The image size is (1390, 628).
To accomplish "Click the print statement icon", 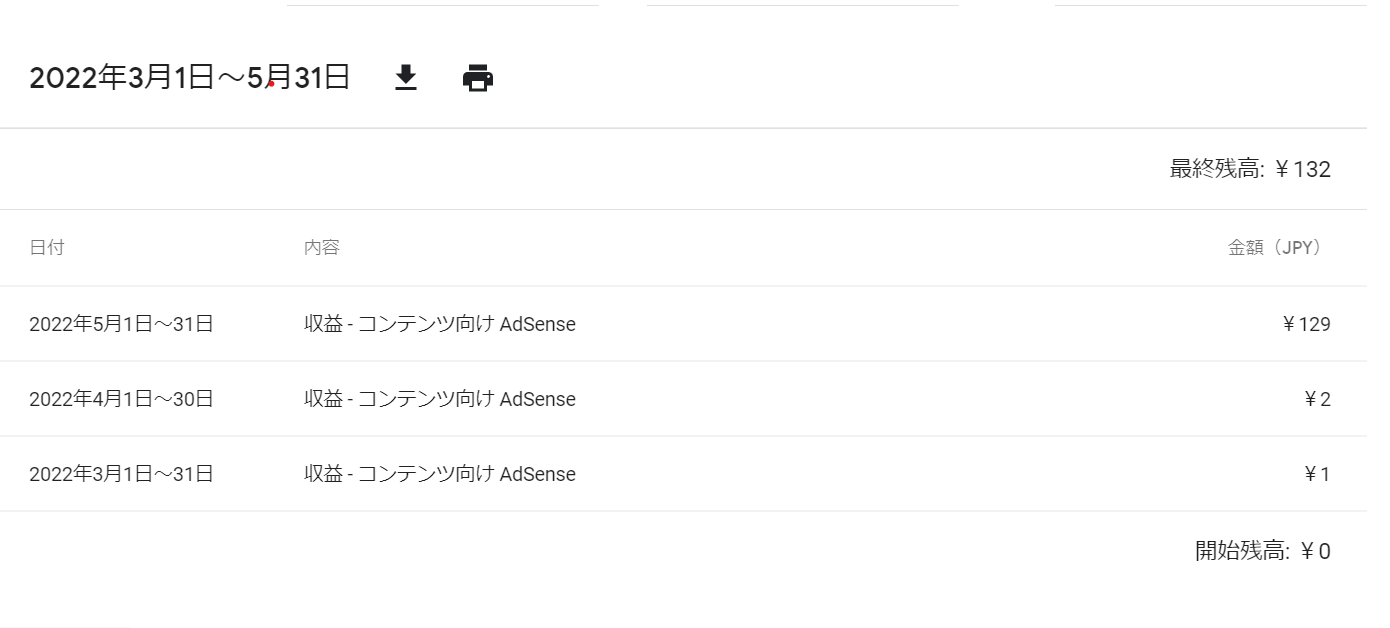I will coord(478,78).
